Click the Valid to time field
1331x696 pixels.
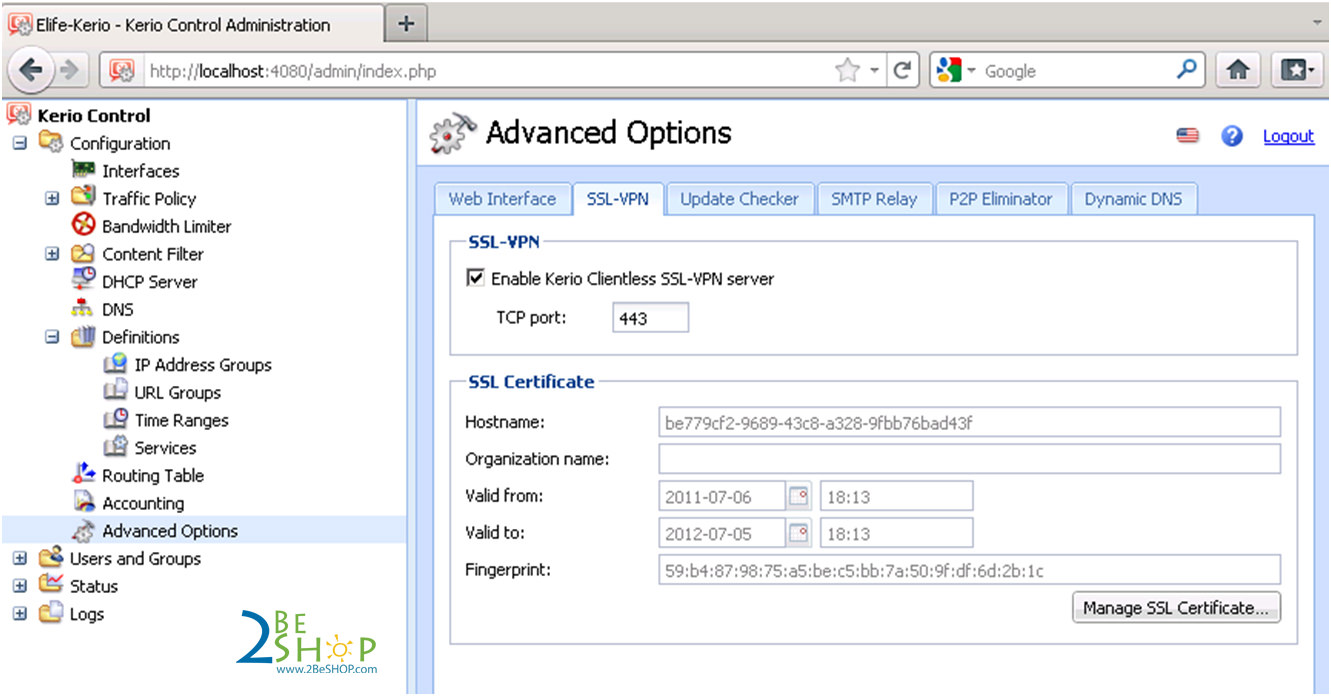click(x=896, y=533)
